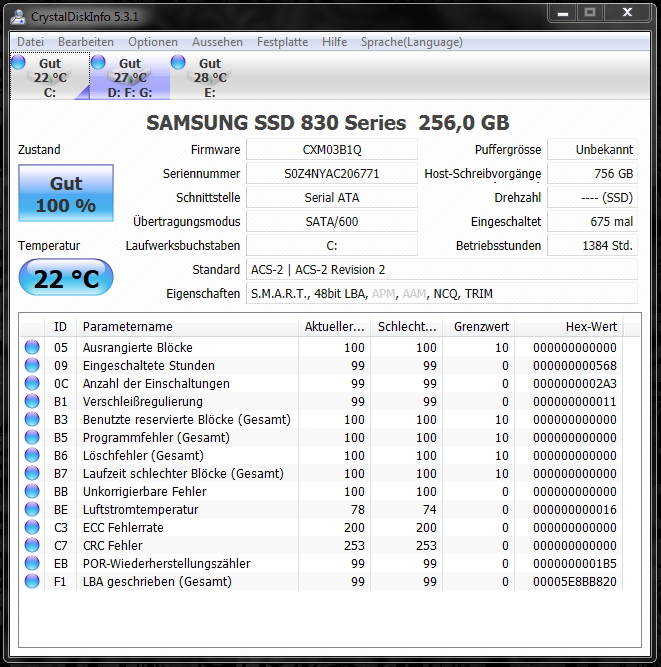This screenshot has height=667, width=661.
Task: Click the Gut 100 % health status button
Action: pyautogui.click(x=66, y=193)
